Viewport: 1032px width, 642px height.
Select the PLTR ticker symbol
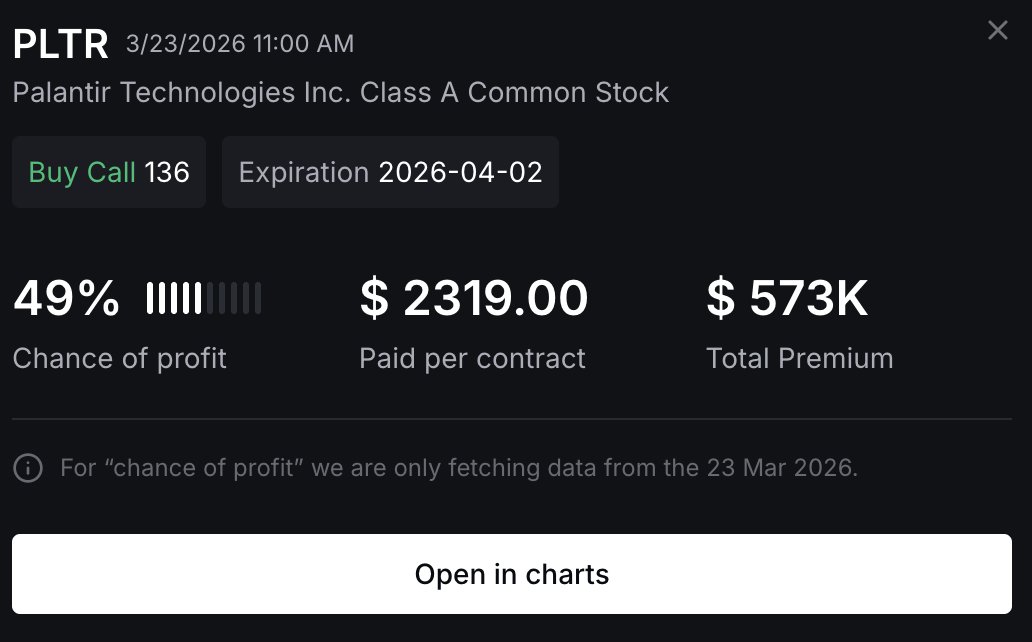(60, 44)
